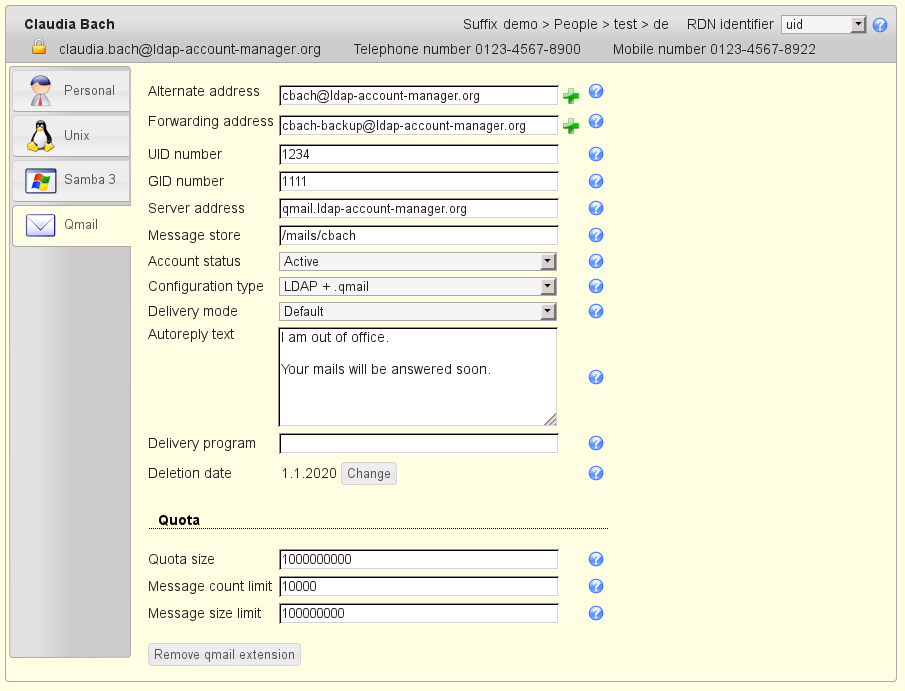This screenshot has width=905, height=691.
Task: Switch to the Personal tab
Action: click(70, 90)
